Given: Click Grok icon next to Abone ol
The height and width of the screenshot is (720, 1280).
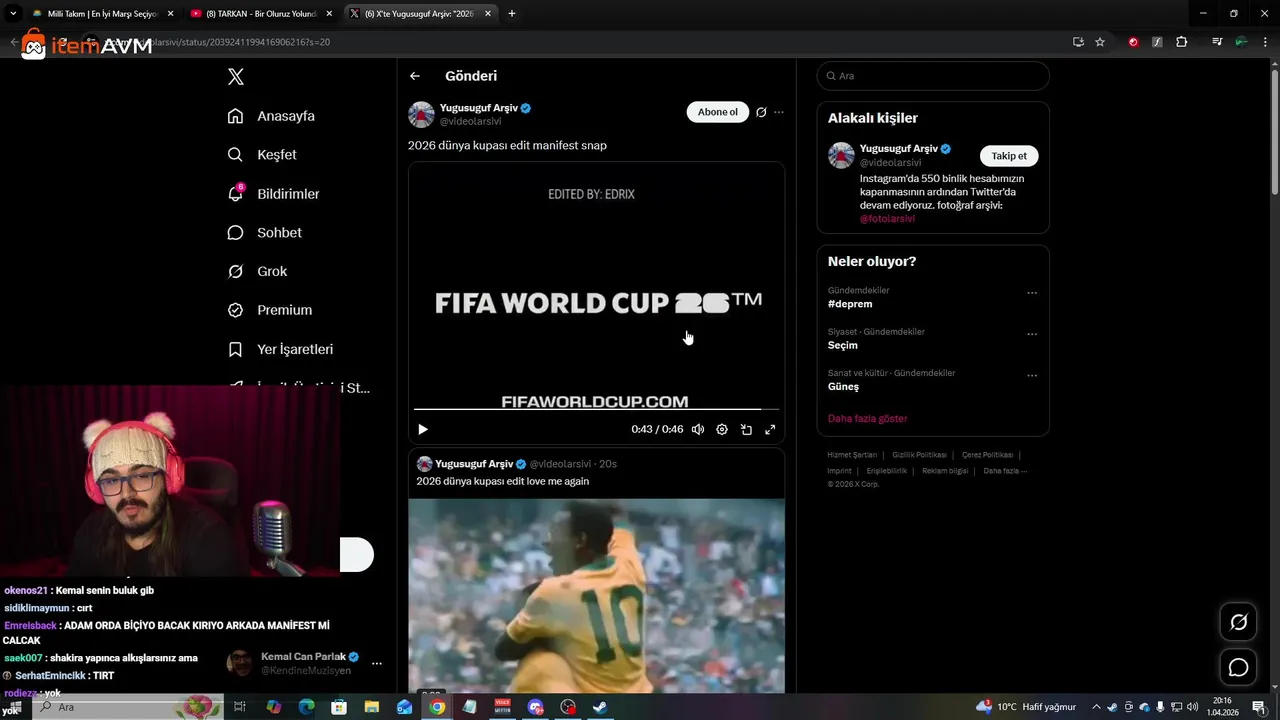Looking at the screenshot, I should (761, 112).
